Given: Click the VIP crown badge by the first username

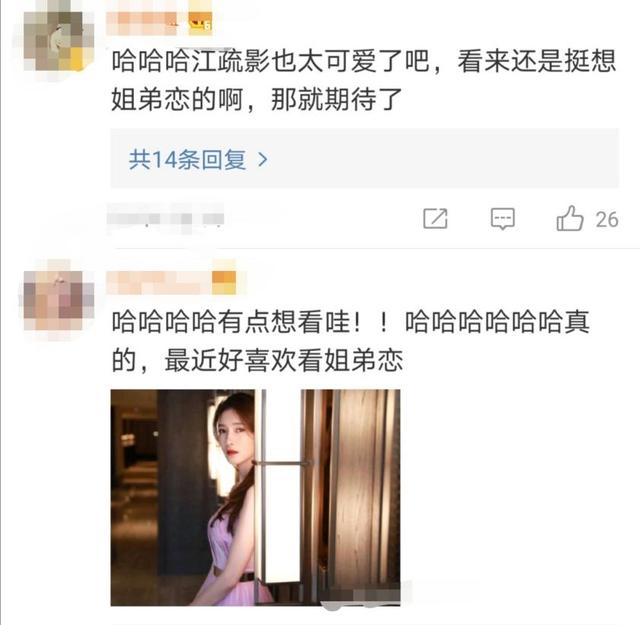Looking at the screenshot, I should pyautogui.click(x=200, y=23).
